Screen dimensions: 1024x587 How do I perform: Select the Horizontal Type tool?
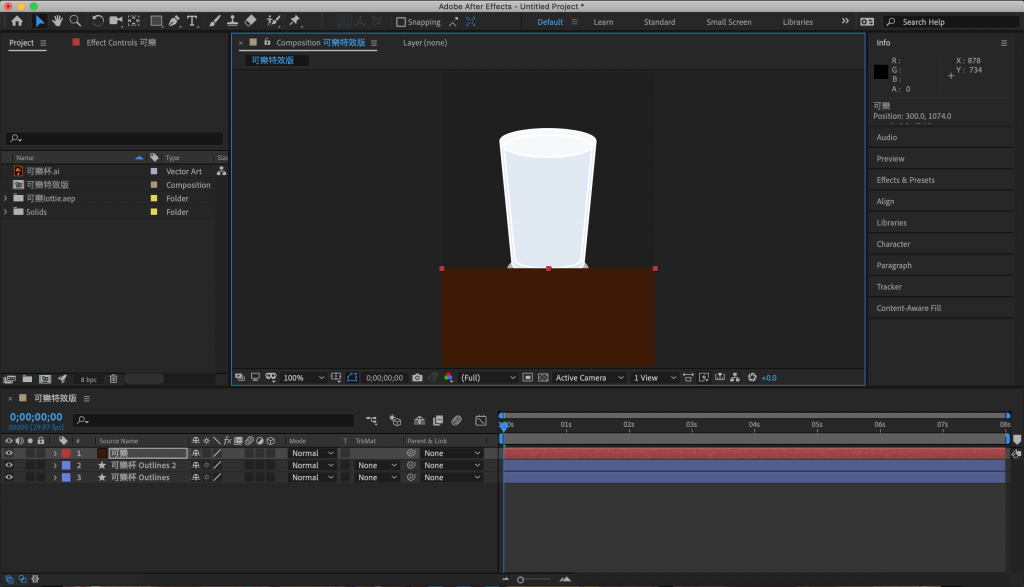(x=192, y=21)
